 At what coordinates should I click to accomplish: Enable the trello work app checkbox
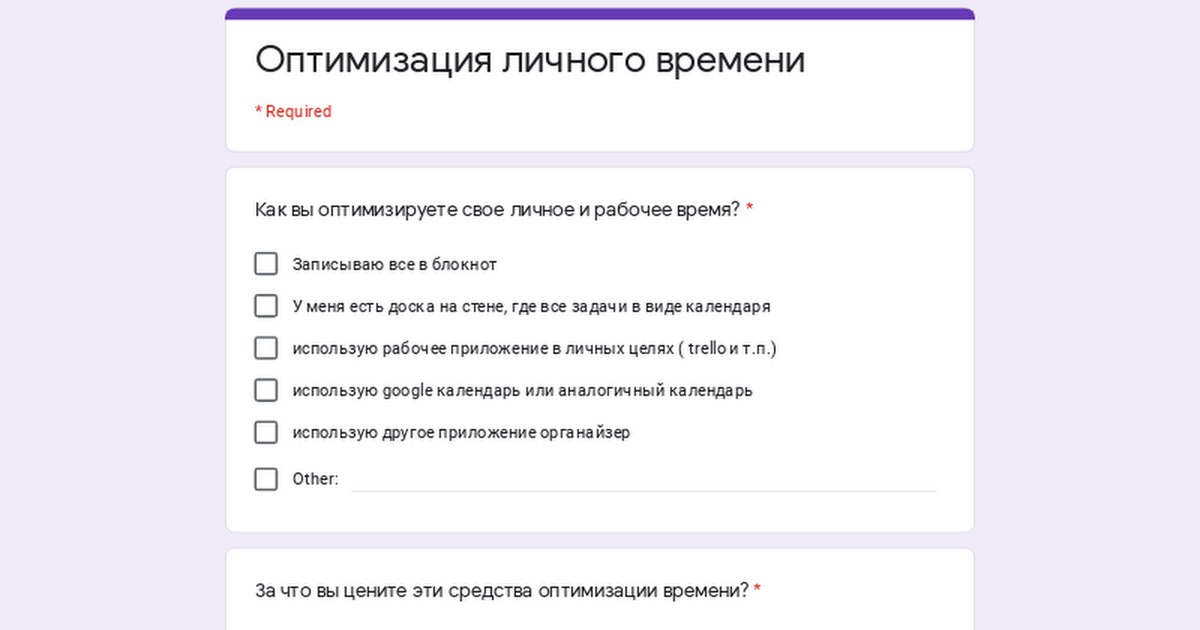266,348
